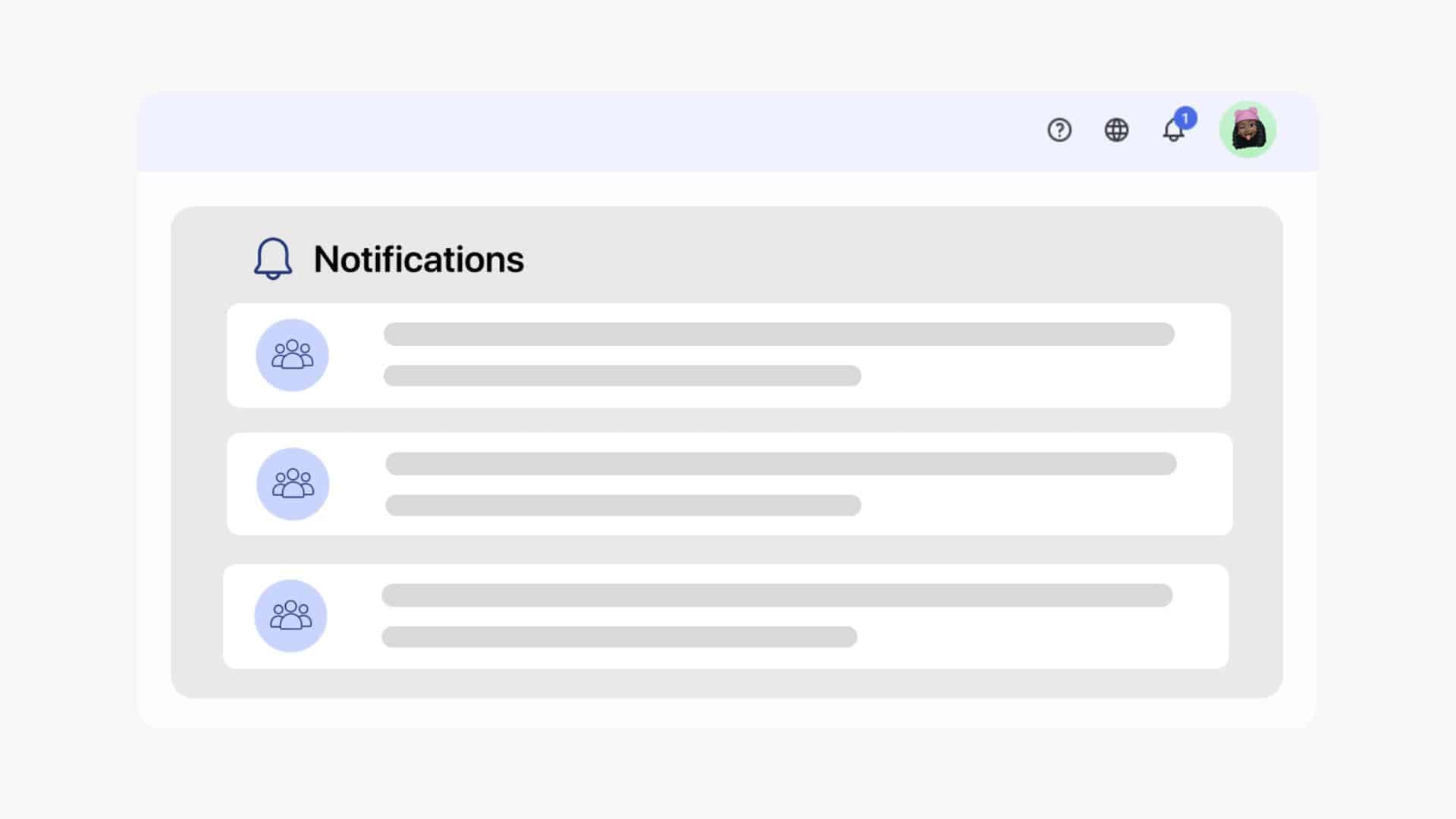Select the second notification's group icon

pos(293,484)
